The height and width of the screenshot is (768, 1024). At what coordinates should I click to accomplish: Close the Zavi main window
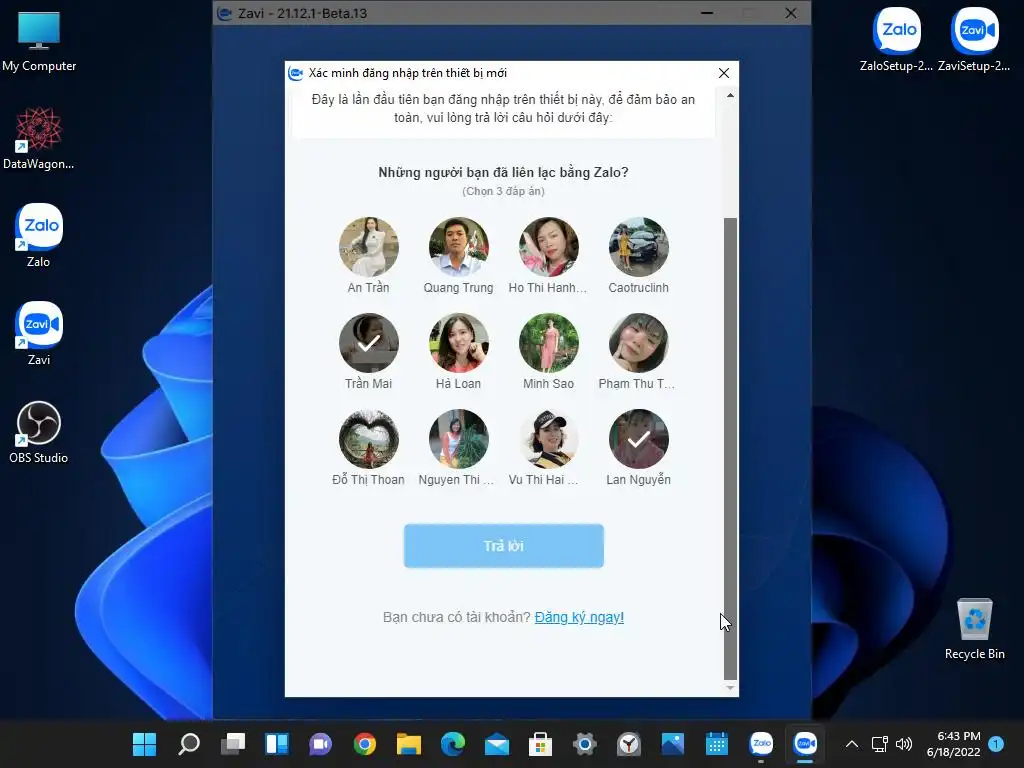[791, 13]
